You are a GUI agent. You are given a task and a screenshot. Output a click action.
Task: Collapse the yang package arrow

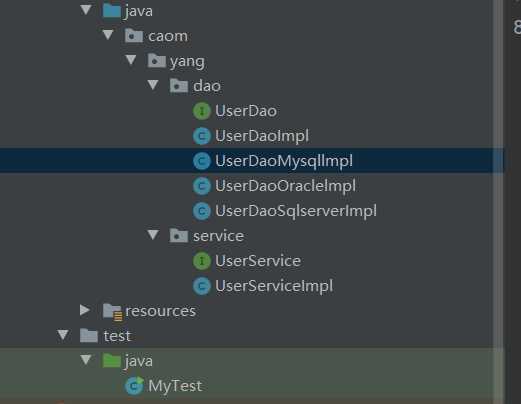coord(131,60)
